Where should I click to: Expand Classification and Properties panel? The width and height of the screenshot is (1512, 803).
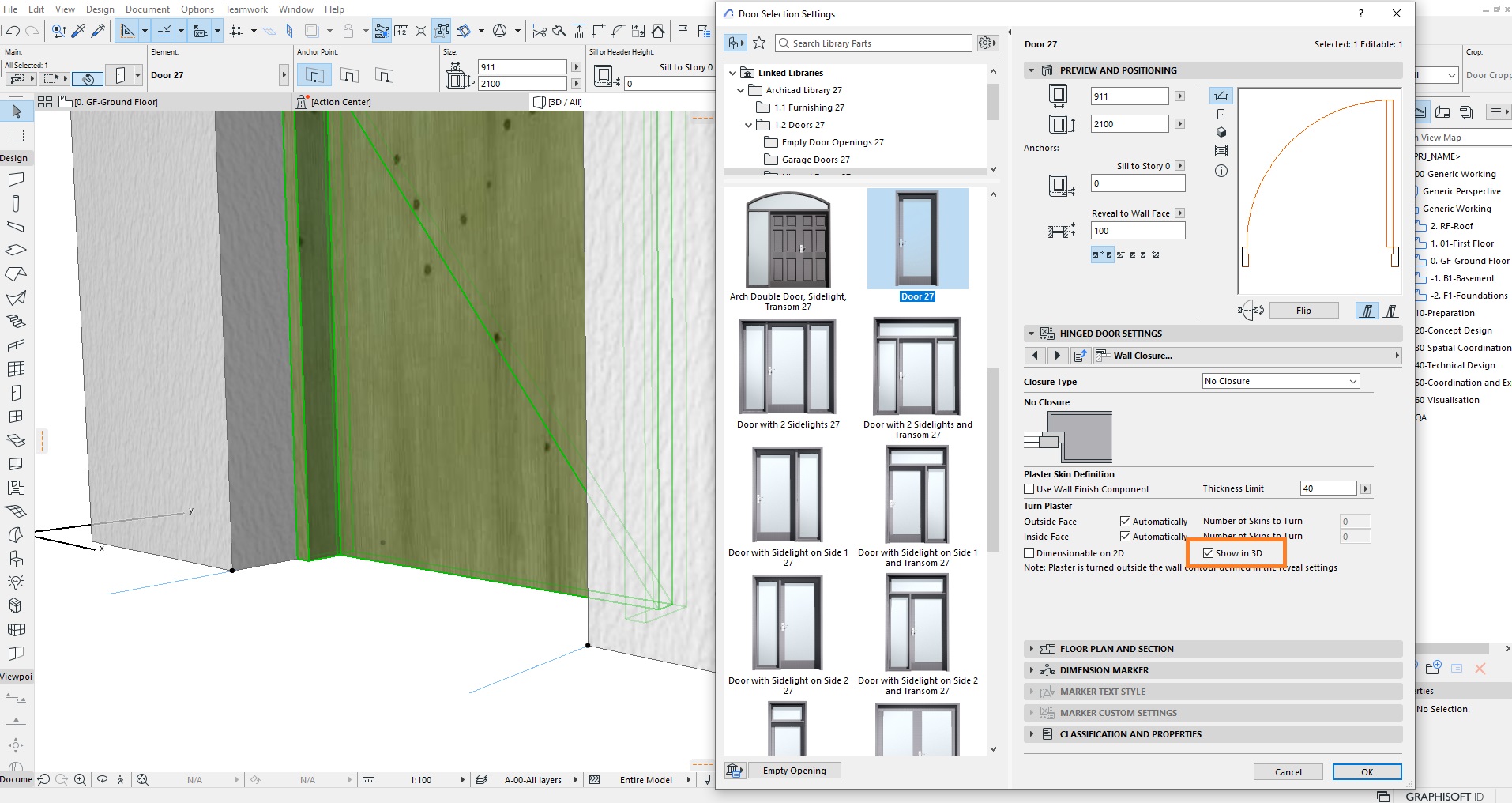click(1031, 734)
